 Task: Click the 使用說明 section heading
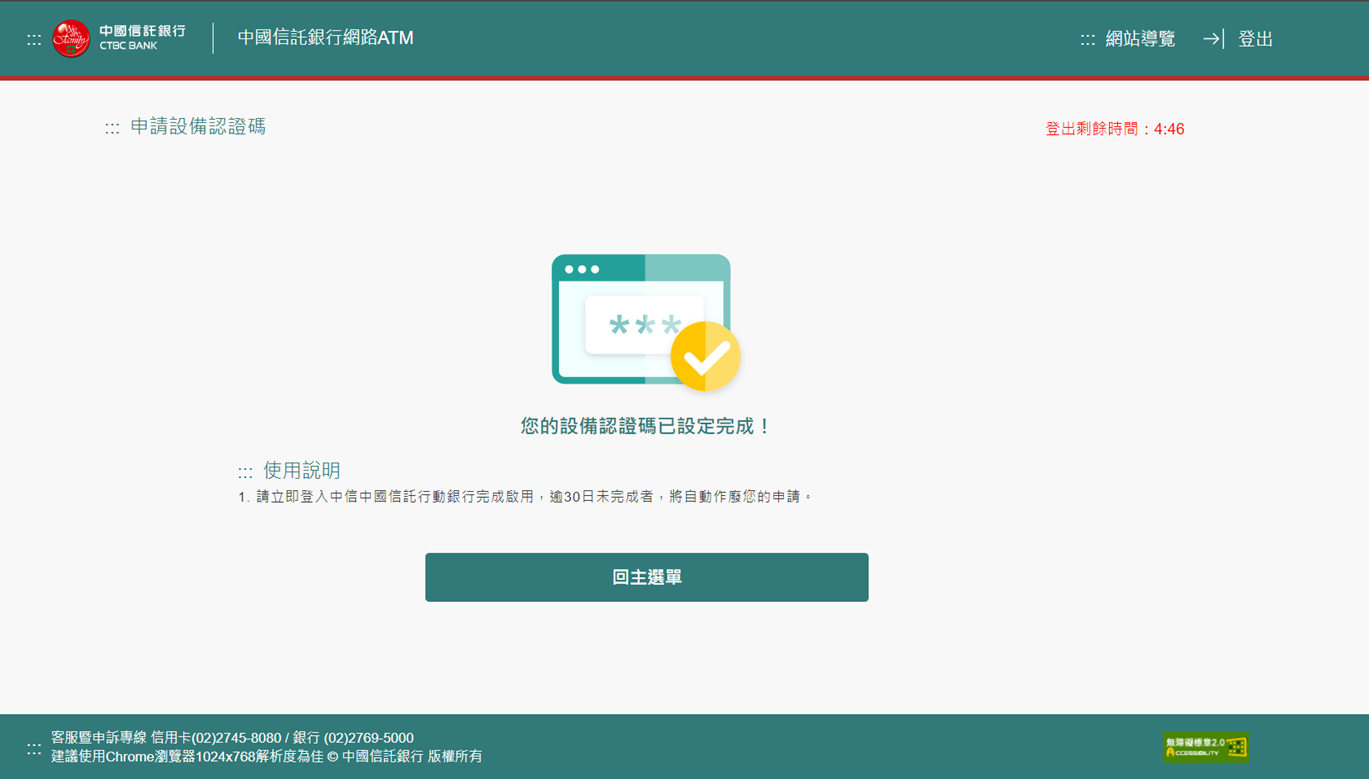click(302, 470)
